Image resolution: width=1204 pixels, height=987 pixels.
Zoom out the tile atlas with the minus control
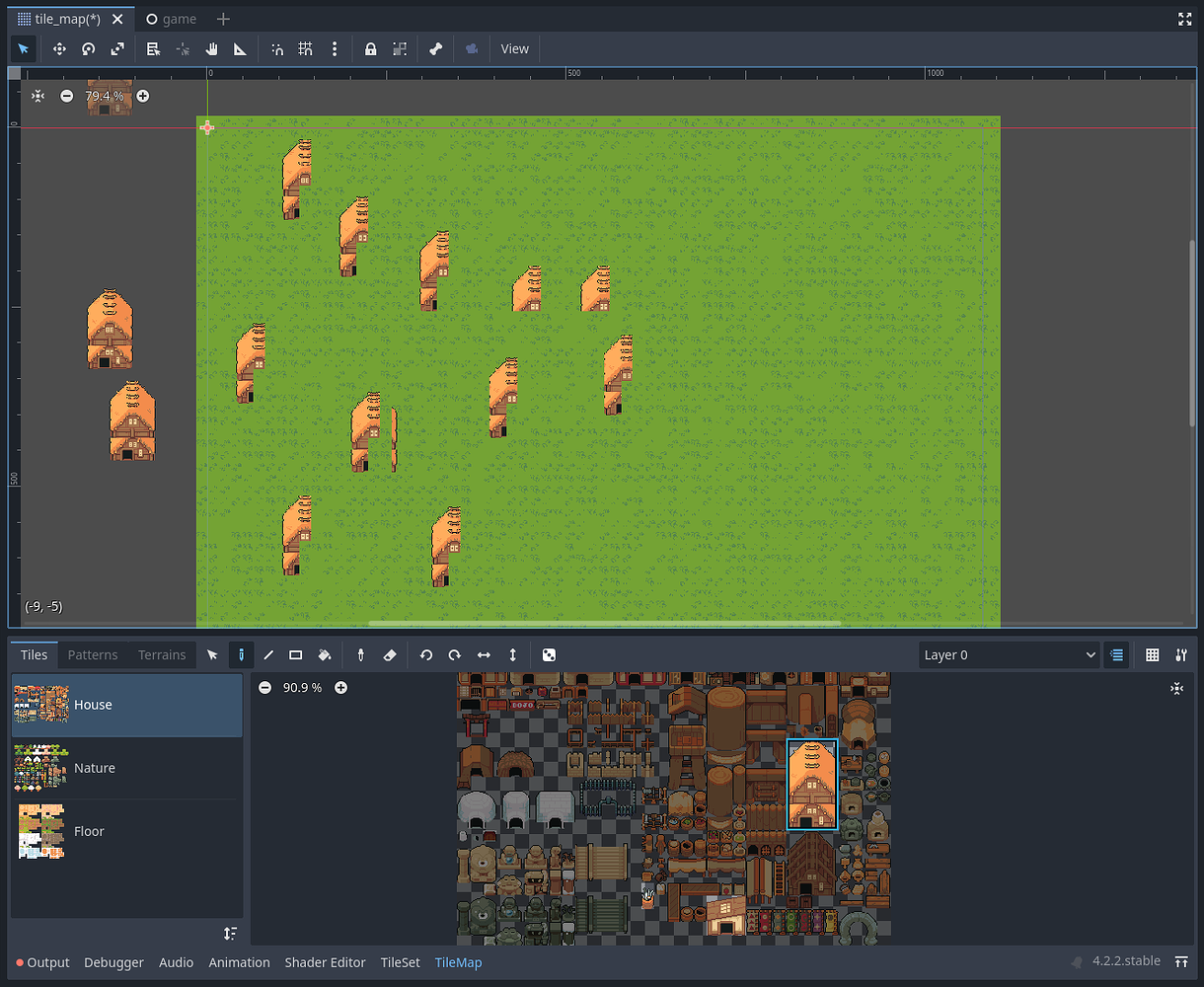264,687
